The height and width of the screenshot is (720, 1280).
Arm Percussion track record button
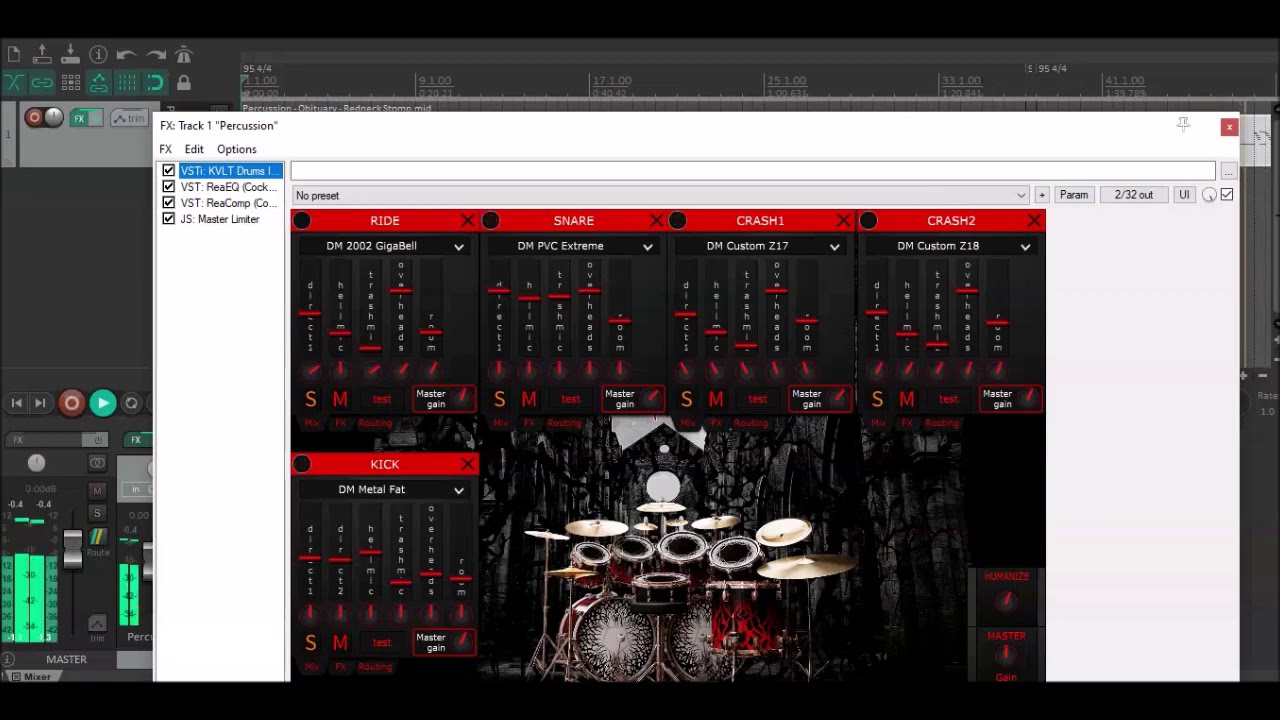tap(33, 118)
